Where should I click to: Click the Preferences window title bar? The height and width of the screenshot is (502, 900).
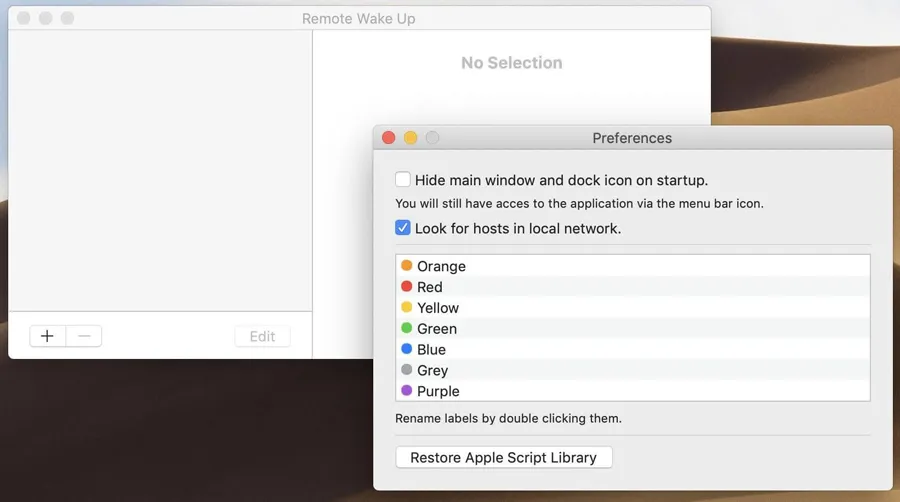(632, 138)
